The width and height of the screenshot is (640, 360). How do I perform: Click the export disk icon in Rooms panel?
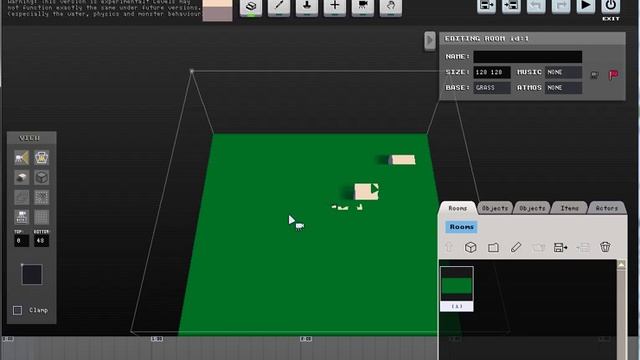[x=560, y=247]
